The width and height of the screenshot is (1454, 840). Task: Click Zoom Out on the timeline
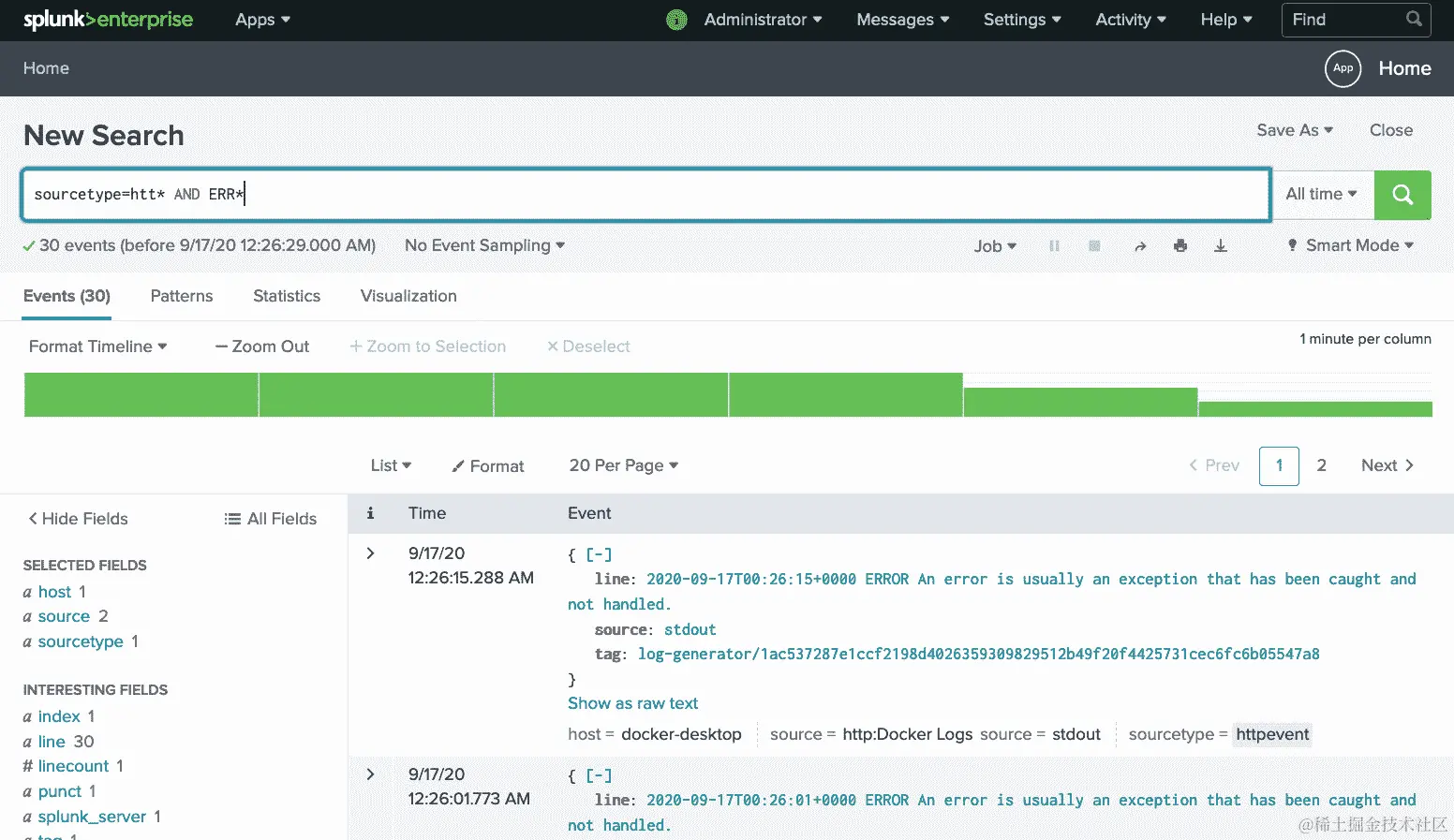point(262,346)
